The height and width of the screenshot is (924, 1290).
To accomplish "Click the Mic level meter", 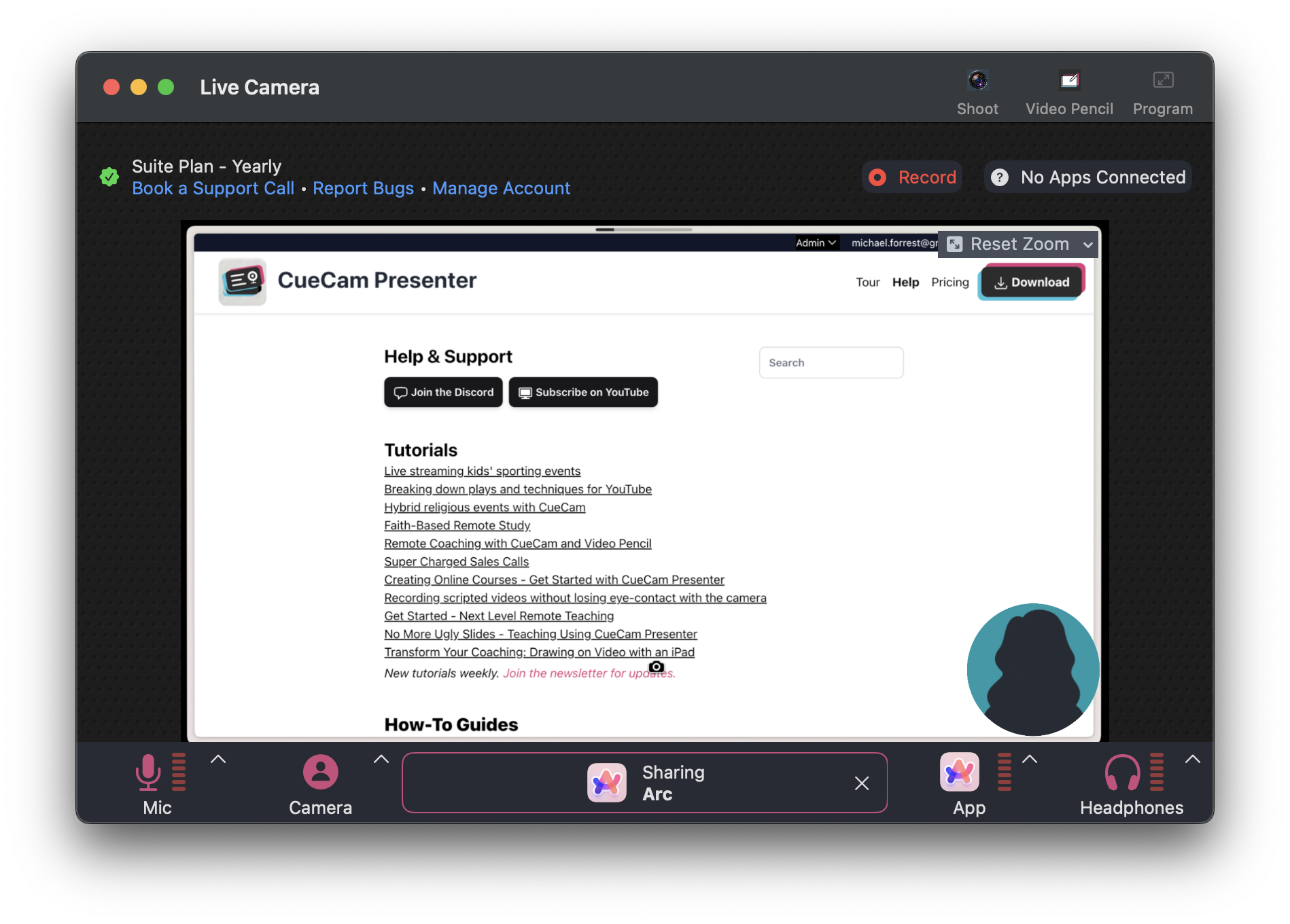I will tap(179, 772).
